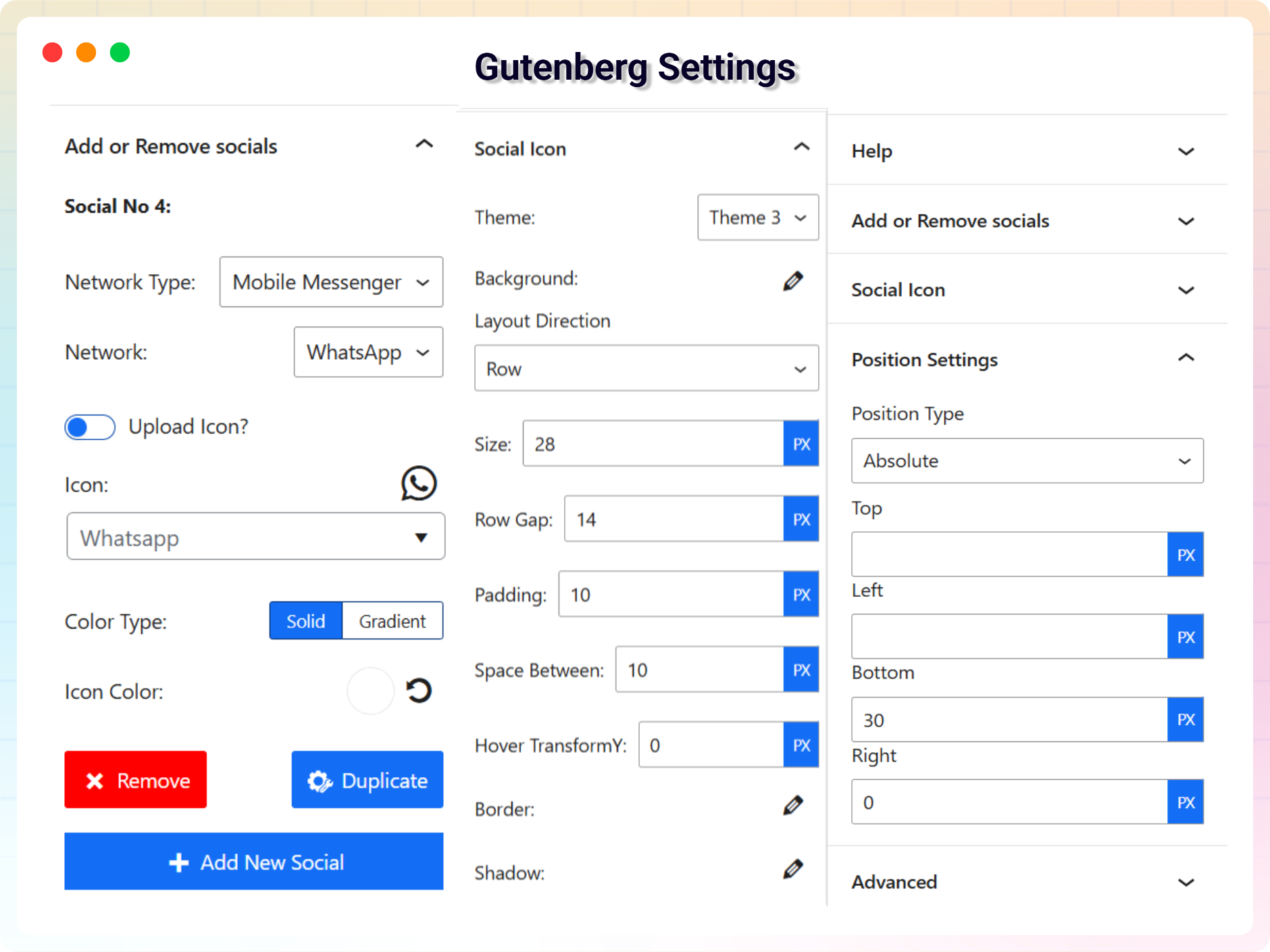Open the Layout Direction Row dropdown
1270x952 pixels.
646,369
